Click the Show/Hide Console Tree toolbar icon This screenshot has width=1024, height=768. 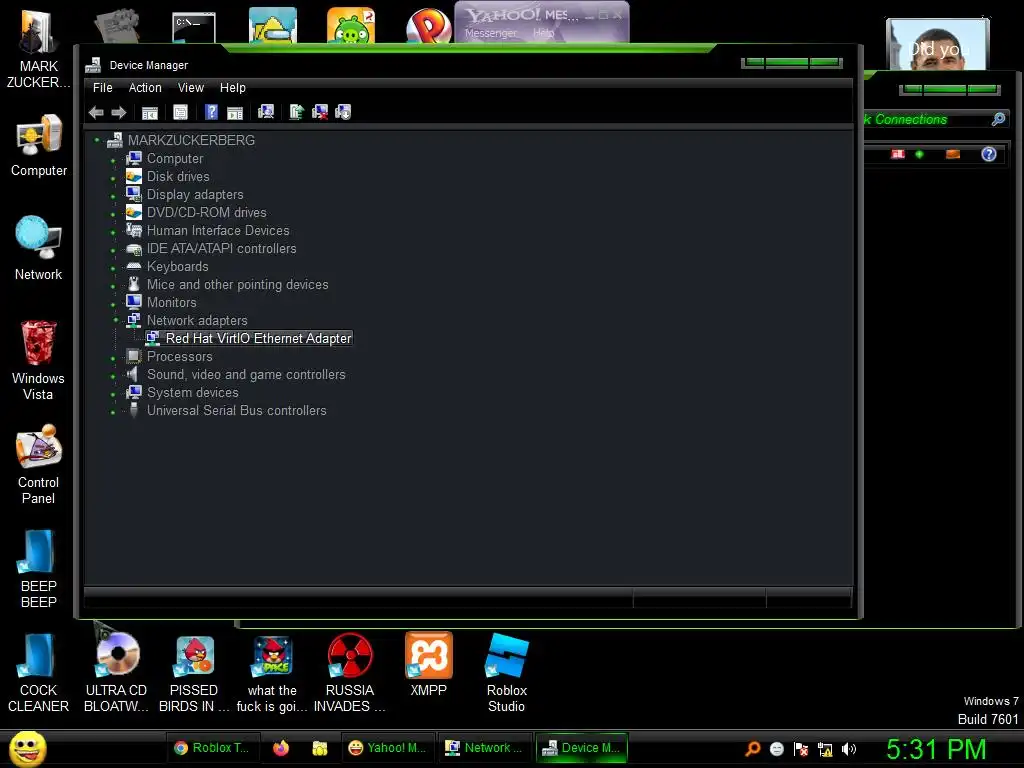point(150,113)
